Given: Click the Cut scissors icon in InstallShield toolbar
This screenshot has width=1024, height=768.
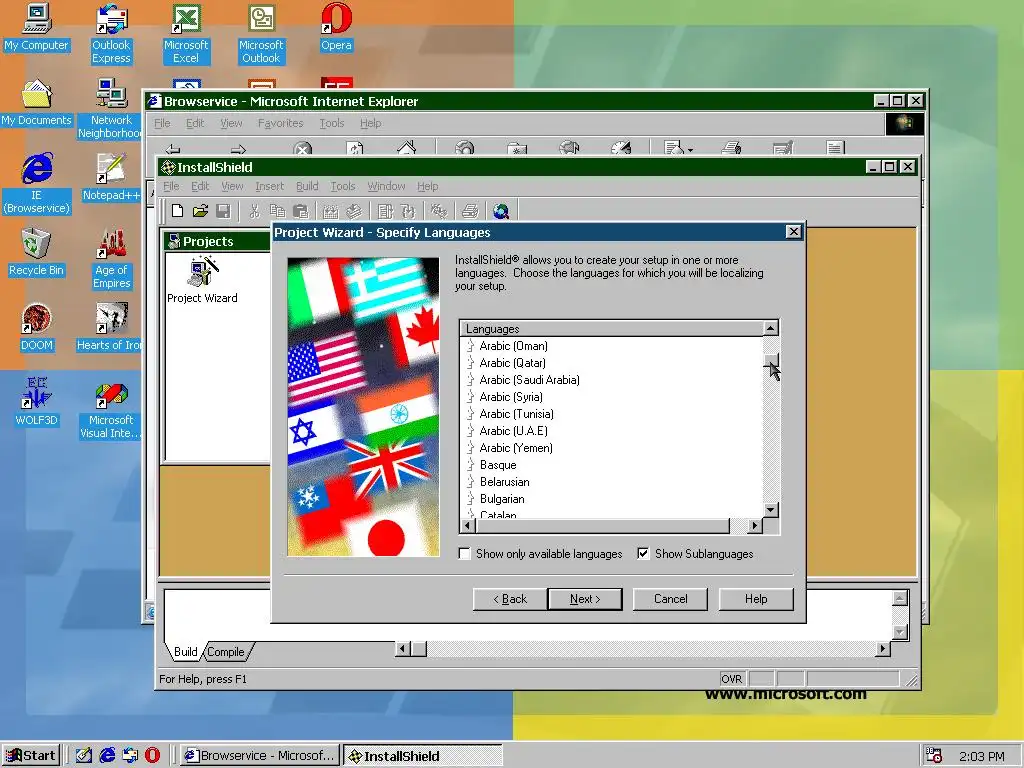Looking at the screenshot, I should coord(254,211).
